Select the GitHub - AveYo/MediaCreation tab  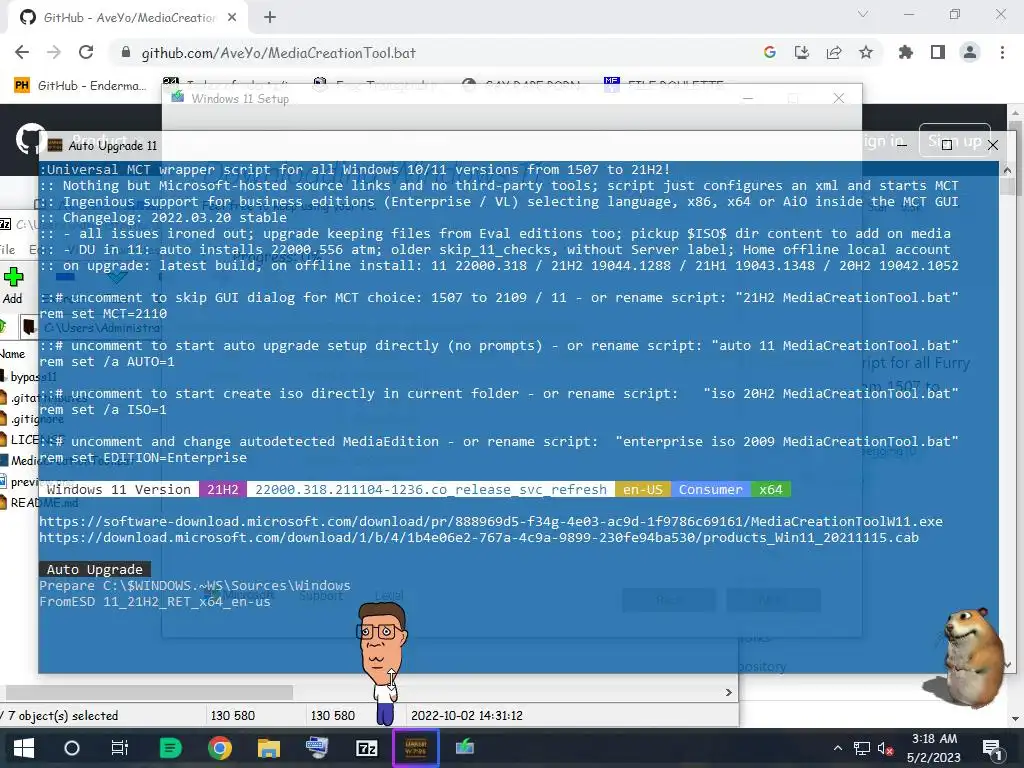point(128,18)
